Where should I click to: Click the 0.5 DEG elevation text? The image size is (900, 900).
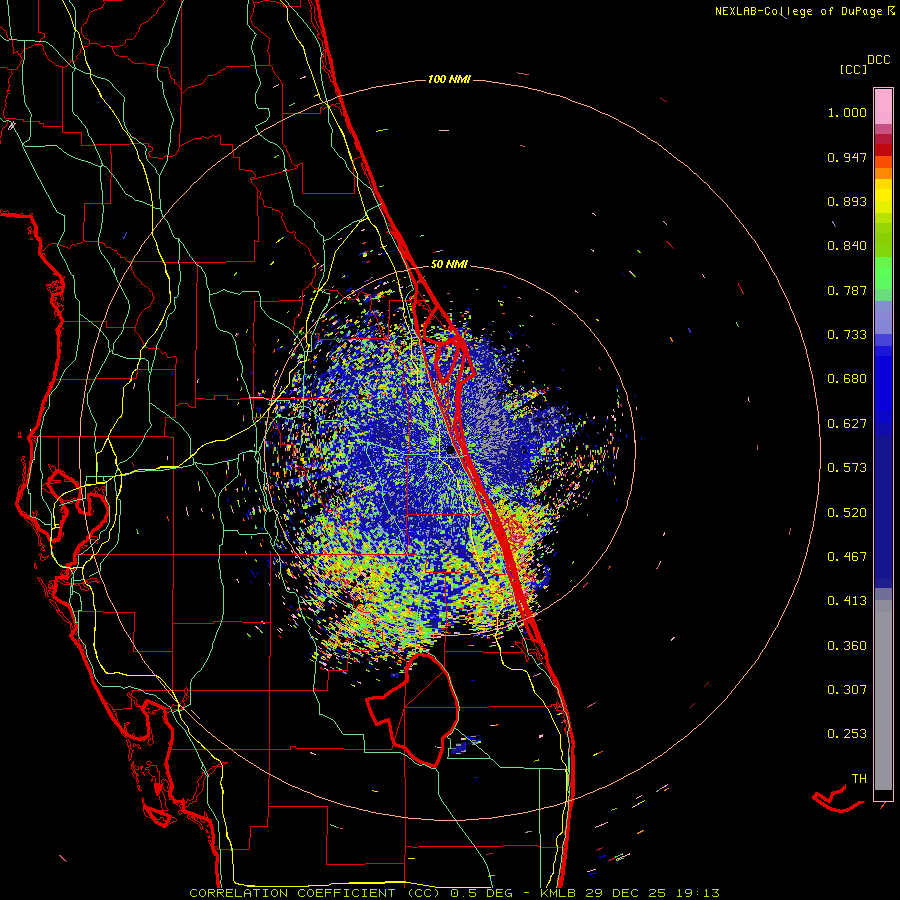[481, 893]
